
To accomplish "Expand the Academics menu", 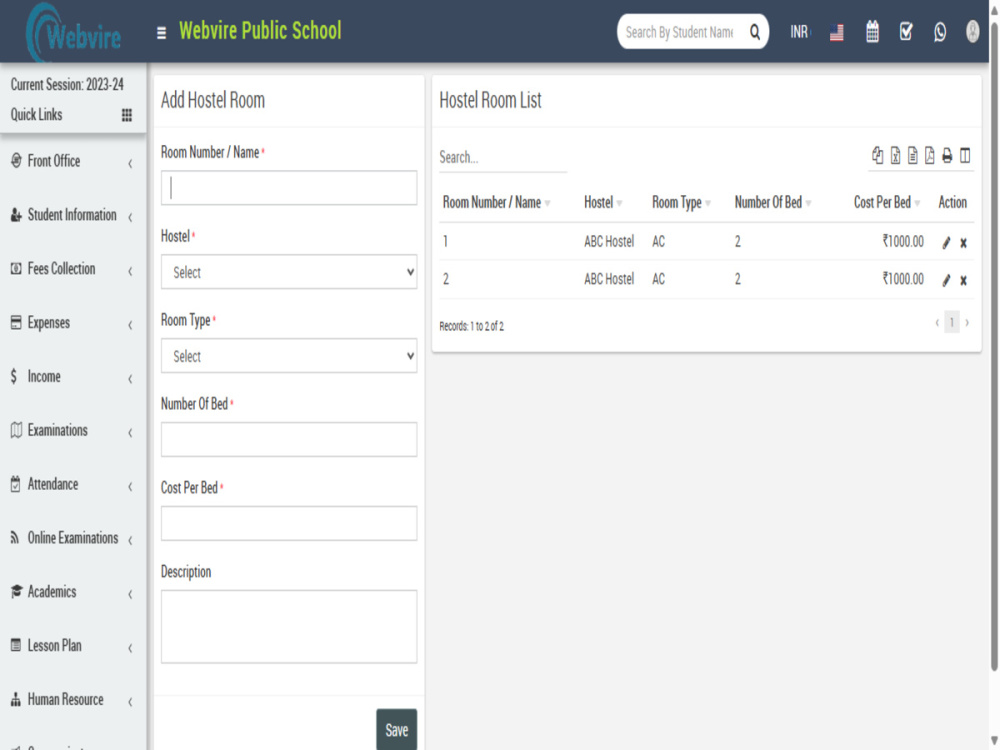I will (x=73, y=592).
